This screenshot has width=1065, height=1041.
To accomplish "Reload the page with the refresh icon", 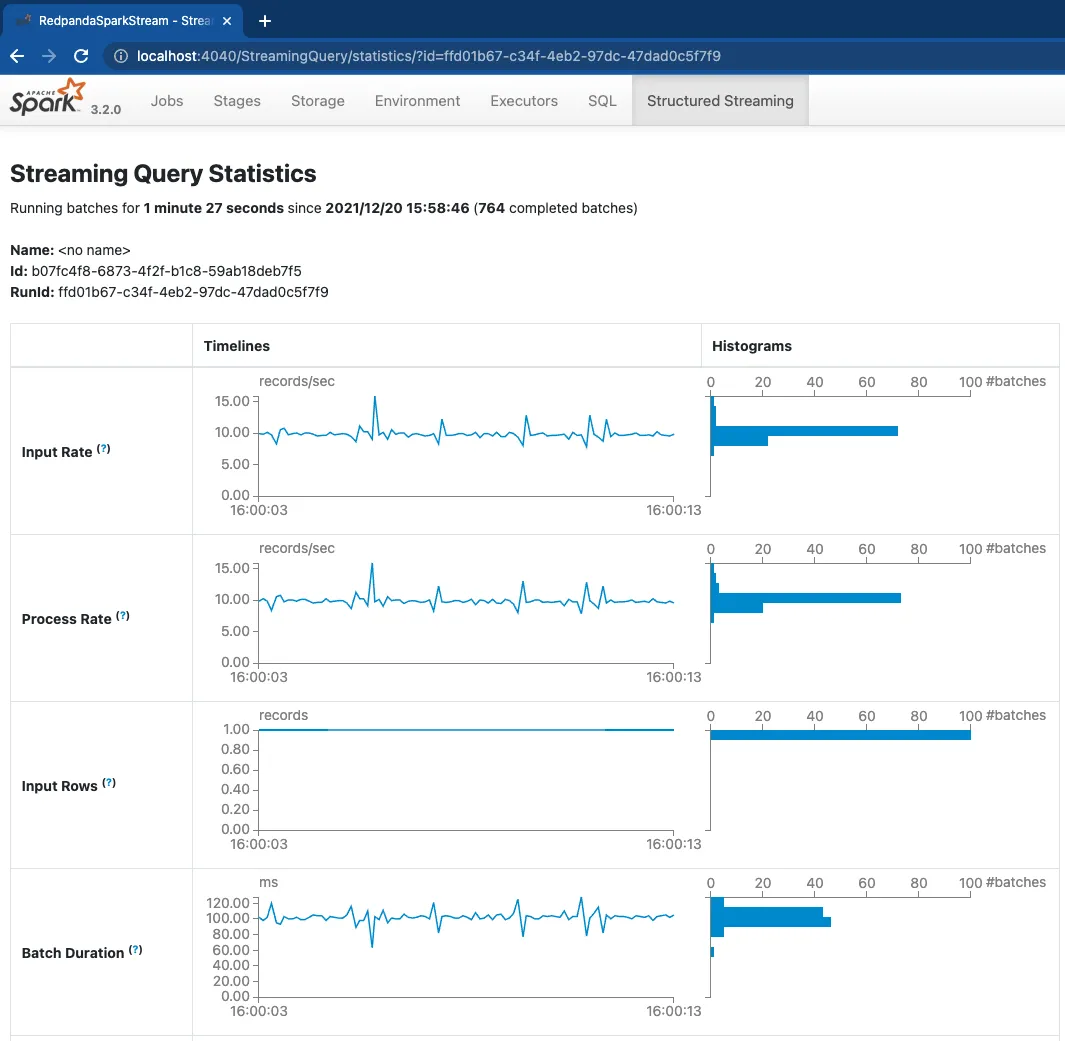I will click(79, 57).
